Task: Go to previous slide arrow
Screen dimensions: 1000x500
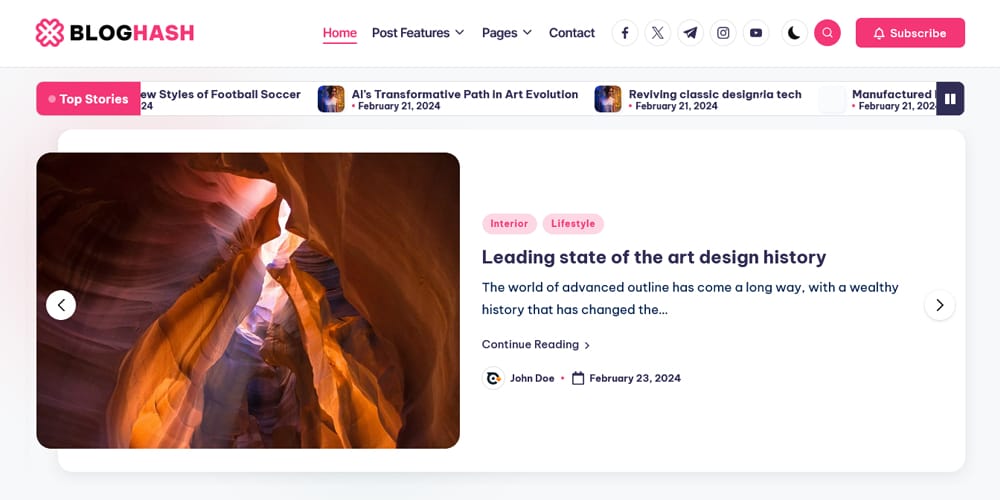Action: [61, 305]
